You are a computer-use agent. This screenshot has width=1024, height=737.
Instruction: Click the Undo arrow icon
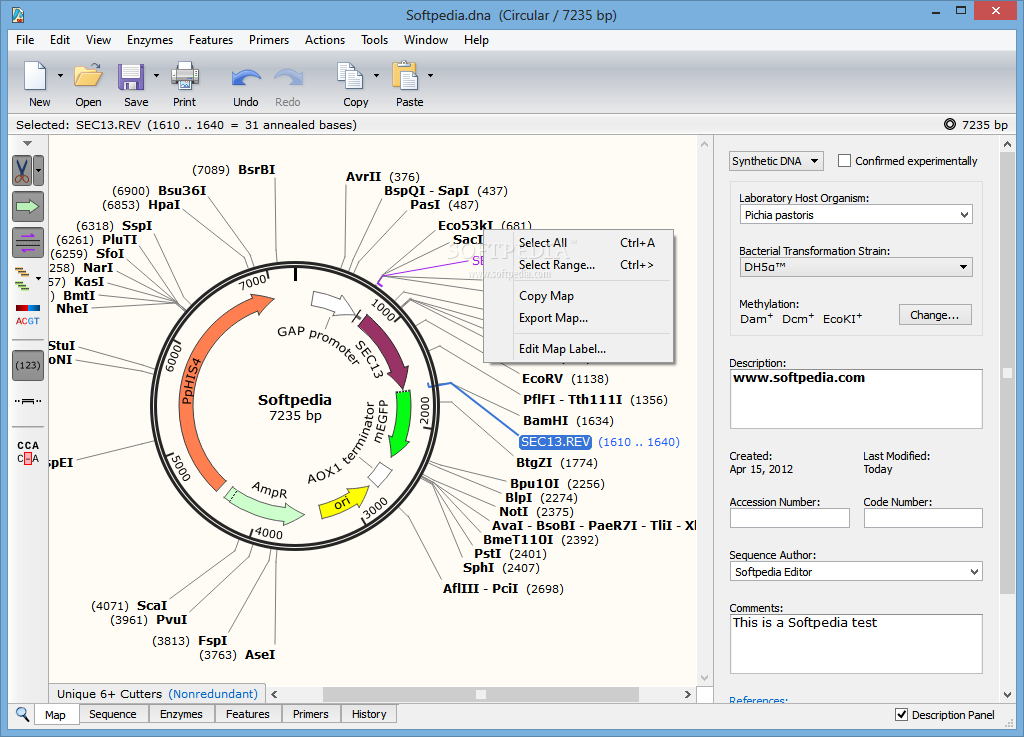point(246,78)
